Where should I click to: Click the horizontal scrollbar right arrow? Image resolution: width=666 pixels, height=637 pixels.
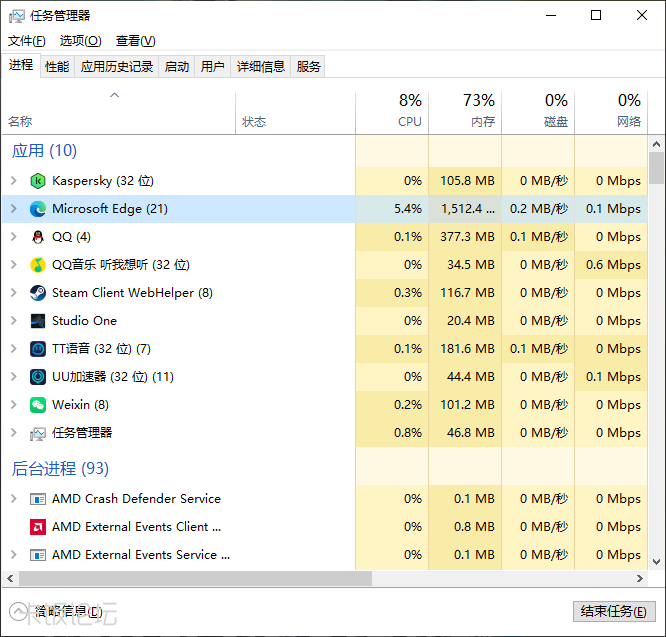640,579
